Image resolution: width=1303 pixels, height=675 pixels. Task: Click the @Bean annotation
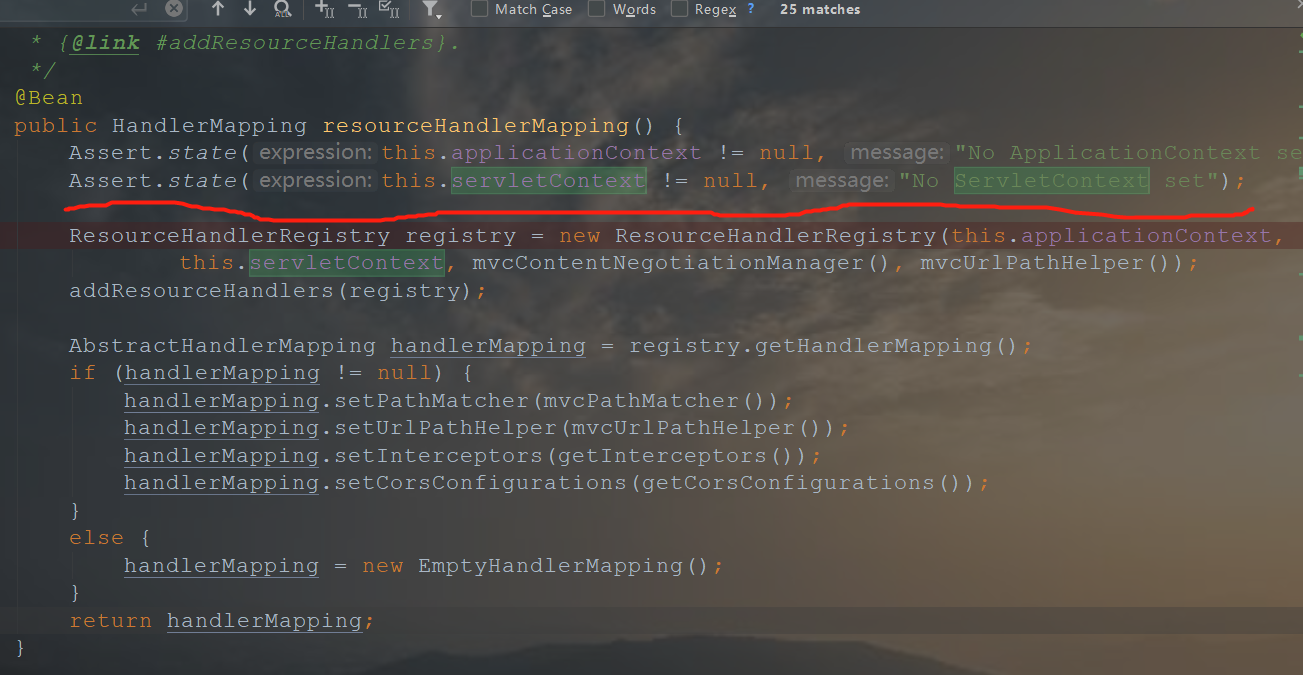point(48,98)
